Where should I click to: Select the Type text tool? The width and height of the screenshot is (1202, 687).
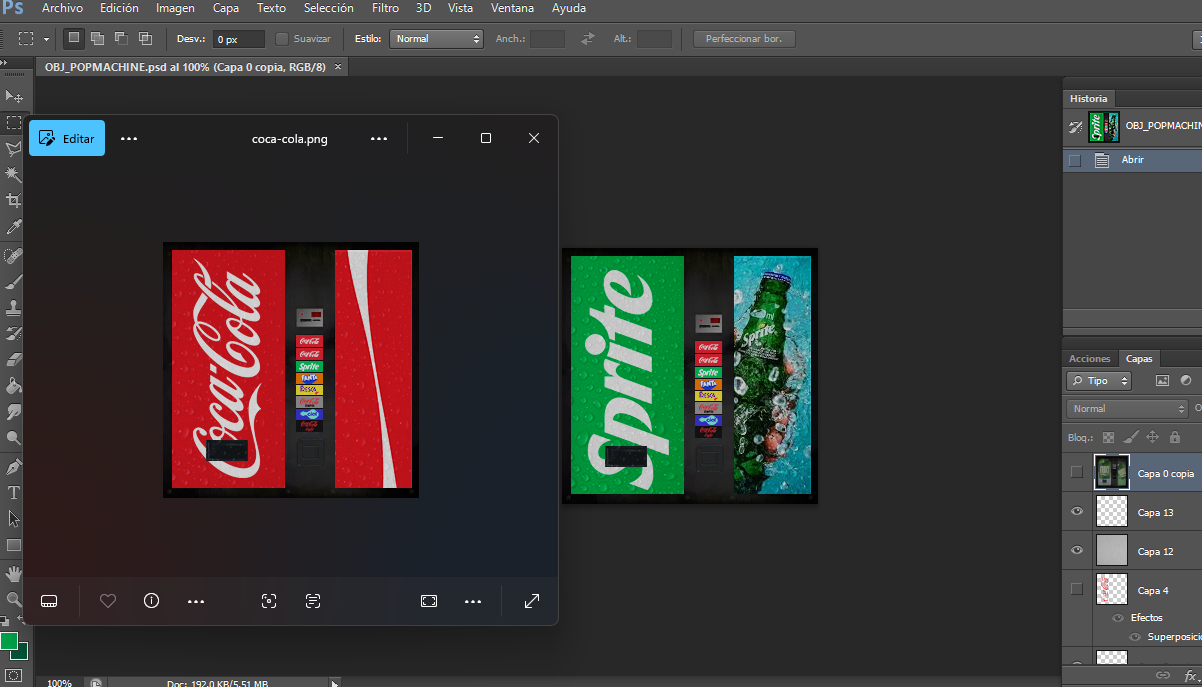[13, 493]
